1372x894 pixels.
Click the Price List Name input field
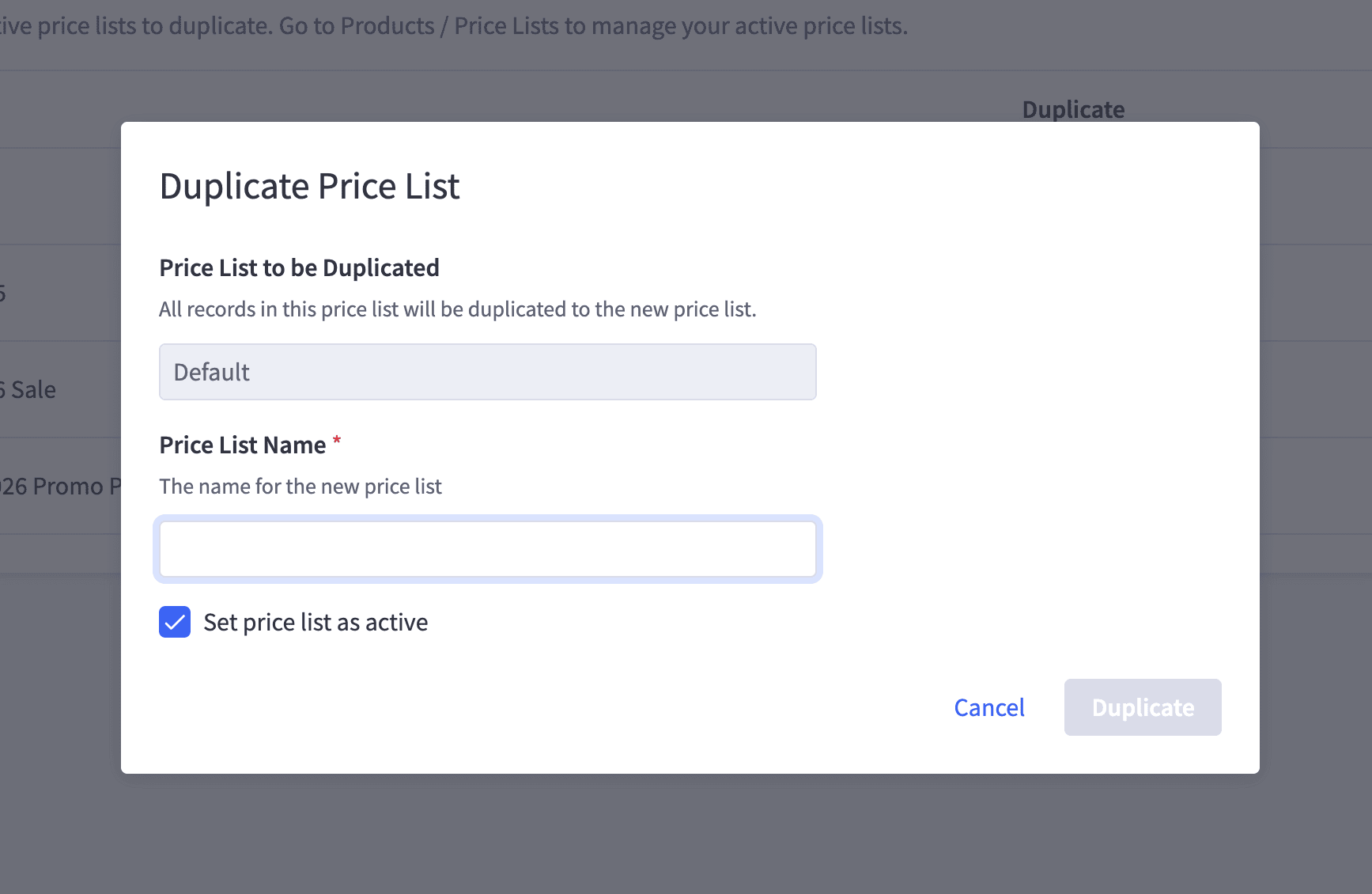point(487,549)
